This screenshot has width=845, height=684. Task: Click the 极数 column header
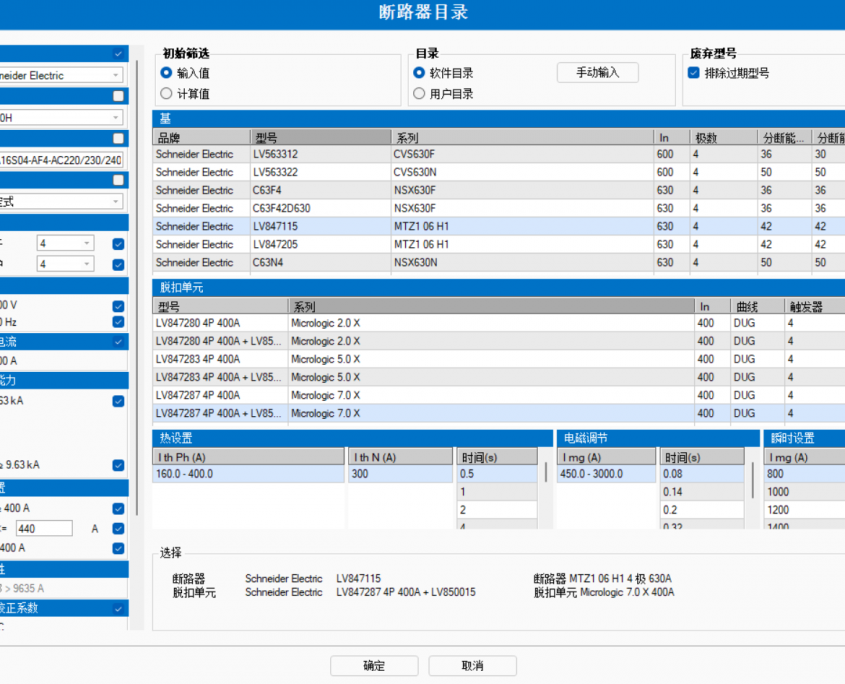click(724, 137)
